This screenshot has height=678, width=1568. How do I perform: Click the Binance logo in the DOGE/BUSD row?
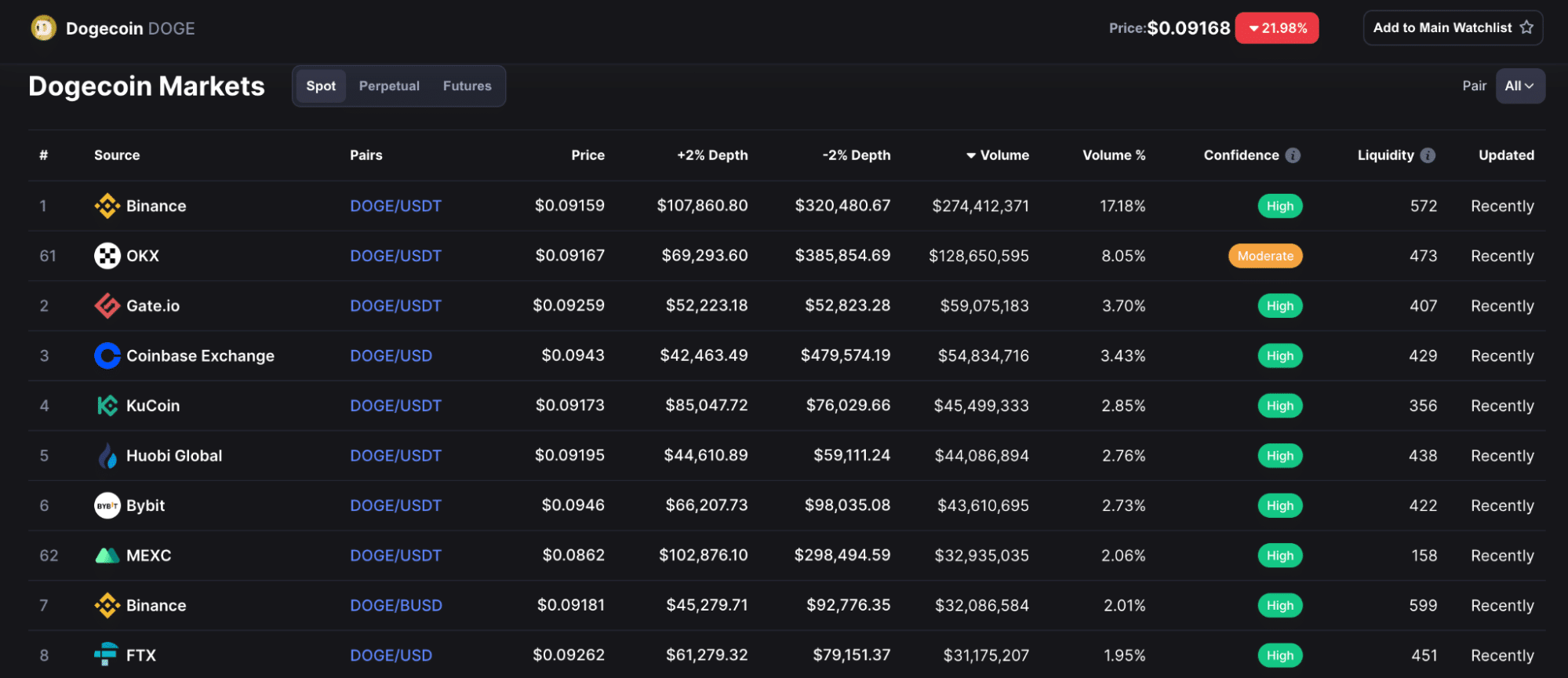point(107,606)
